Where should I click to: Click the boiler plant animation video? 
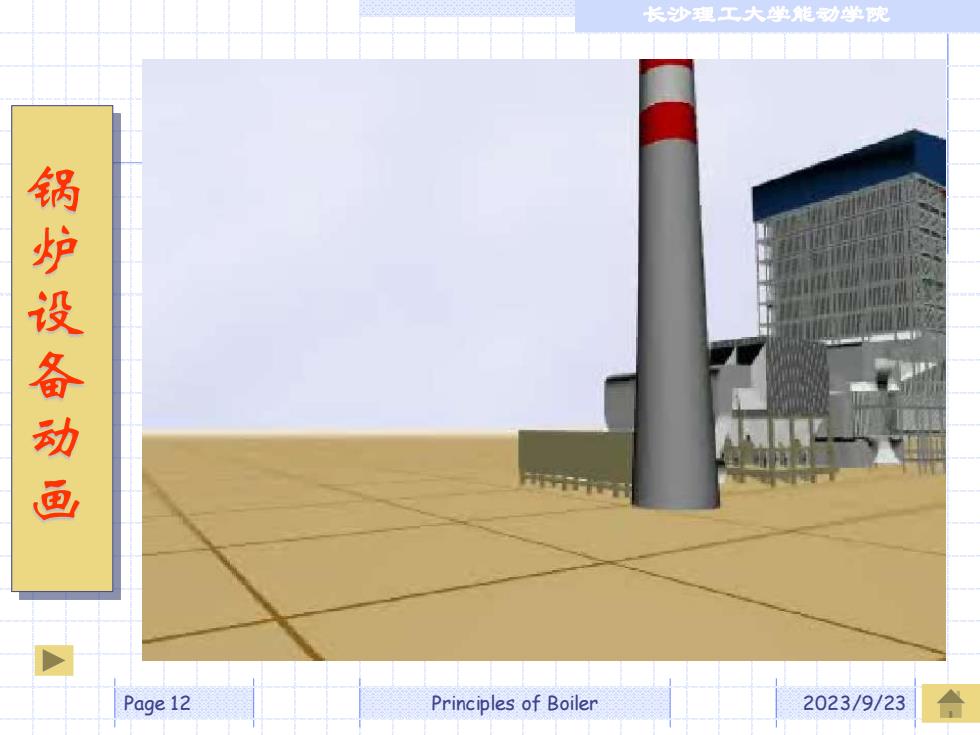click(x=544, y=359)
